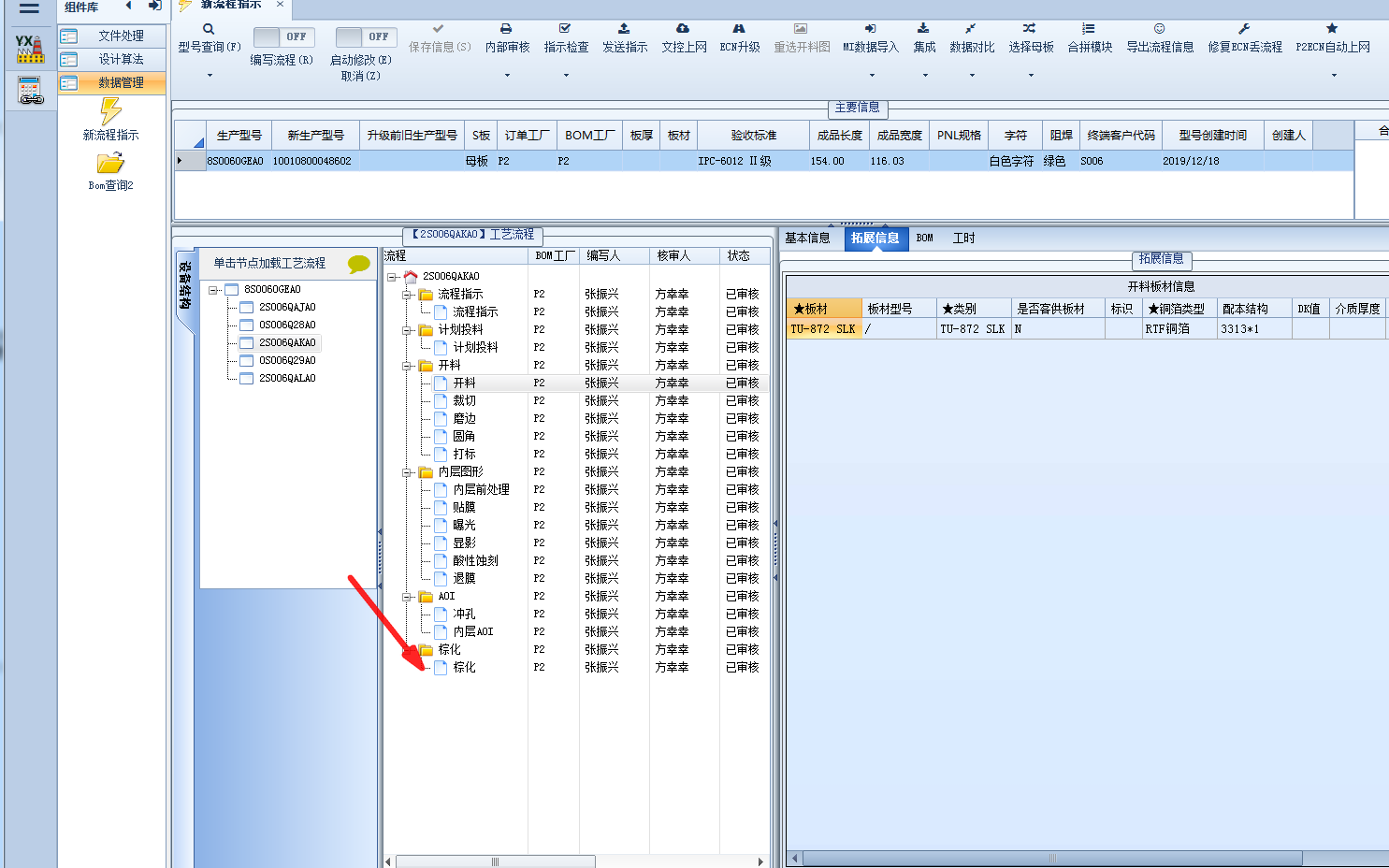Open dropdown arrow under P2ECN自动上网

(1334, 76)
